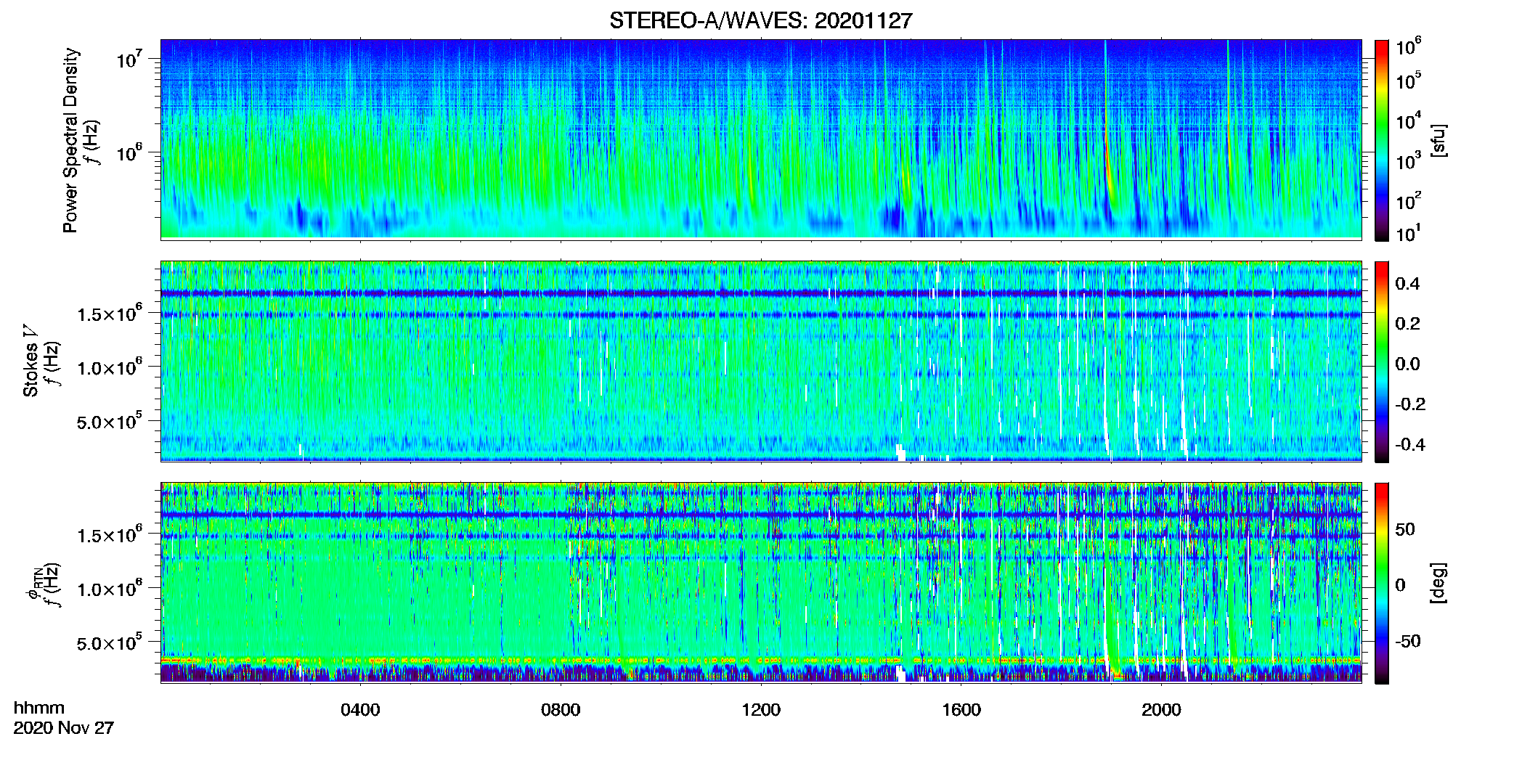Select the Power Spectral Density spectrogram panel
The image size is (1522, 784).
pyautogui.click(x=761, y=139)
